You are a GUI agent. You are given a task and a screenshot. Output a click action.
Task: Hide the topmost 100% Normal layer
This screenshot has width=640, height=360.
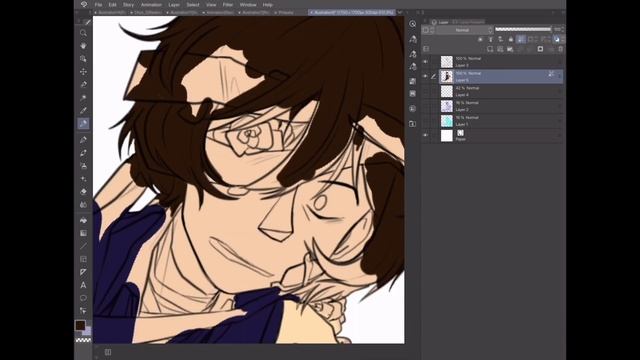pos(425,62)
